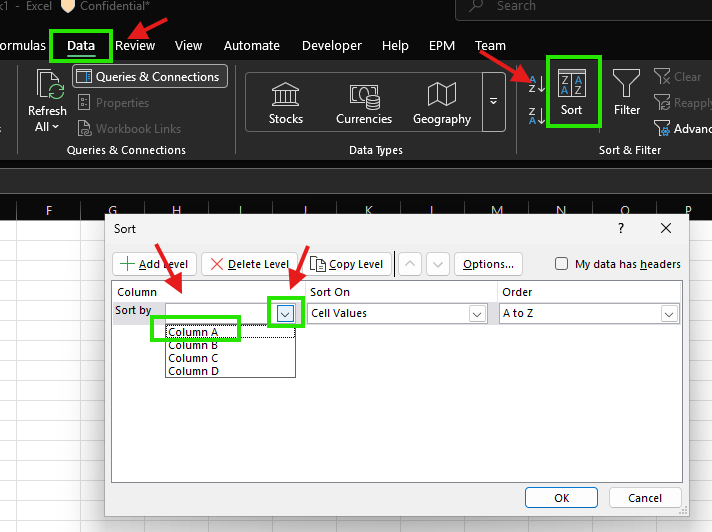Toggle the Filter funnel
Screen dimensions: 712x532
coord(627,92)
